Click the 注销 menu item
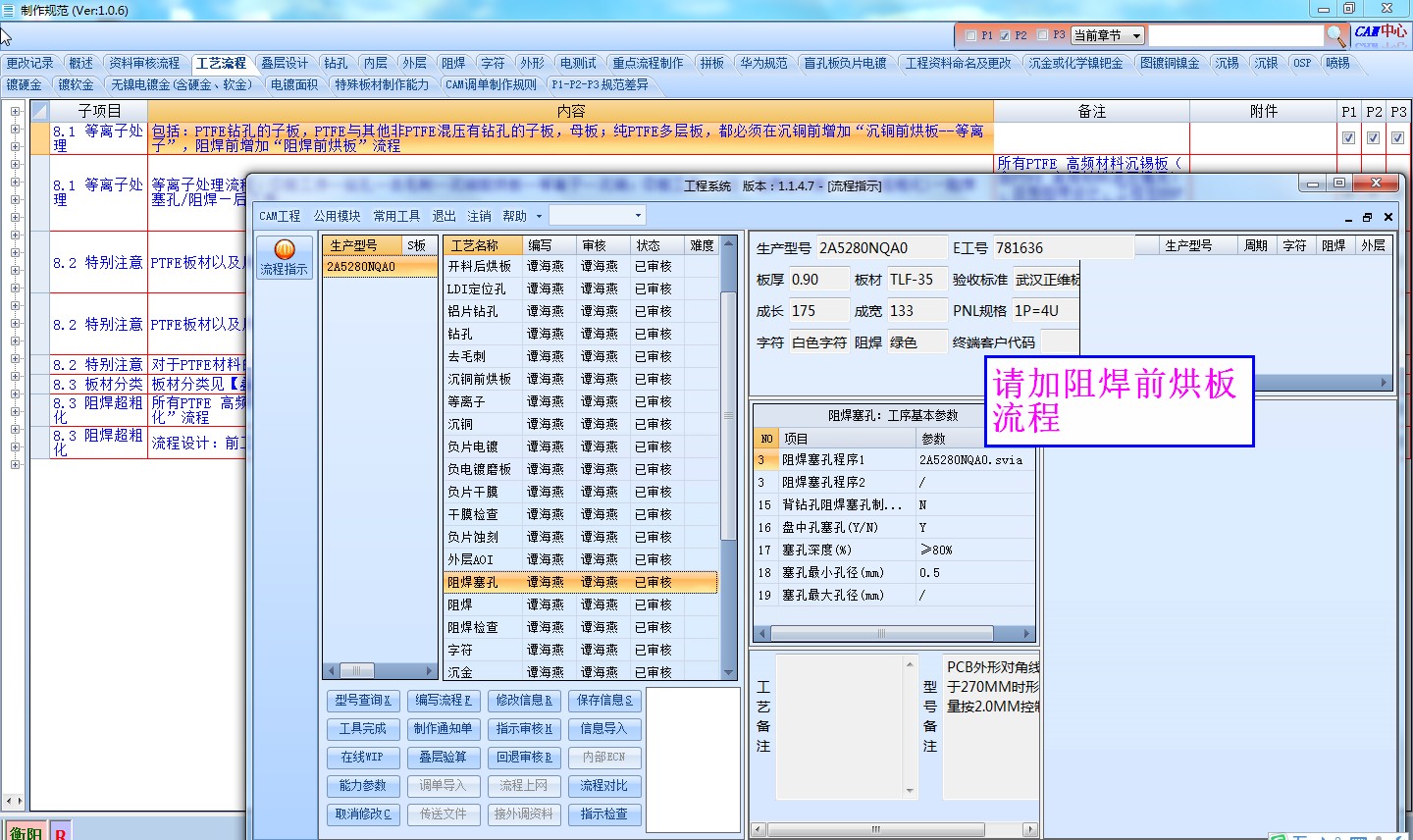1413x840 pixels. tap(480, 216)
